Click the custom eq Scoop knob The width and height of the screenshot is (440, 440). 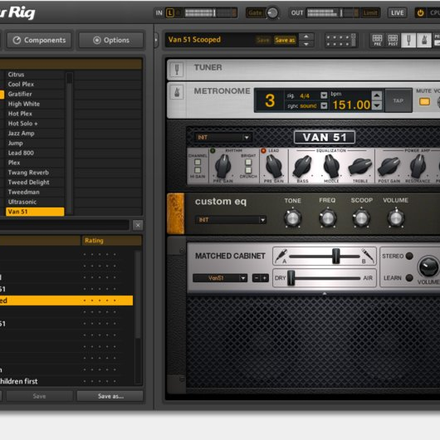coord(361,218)
